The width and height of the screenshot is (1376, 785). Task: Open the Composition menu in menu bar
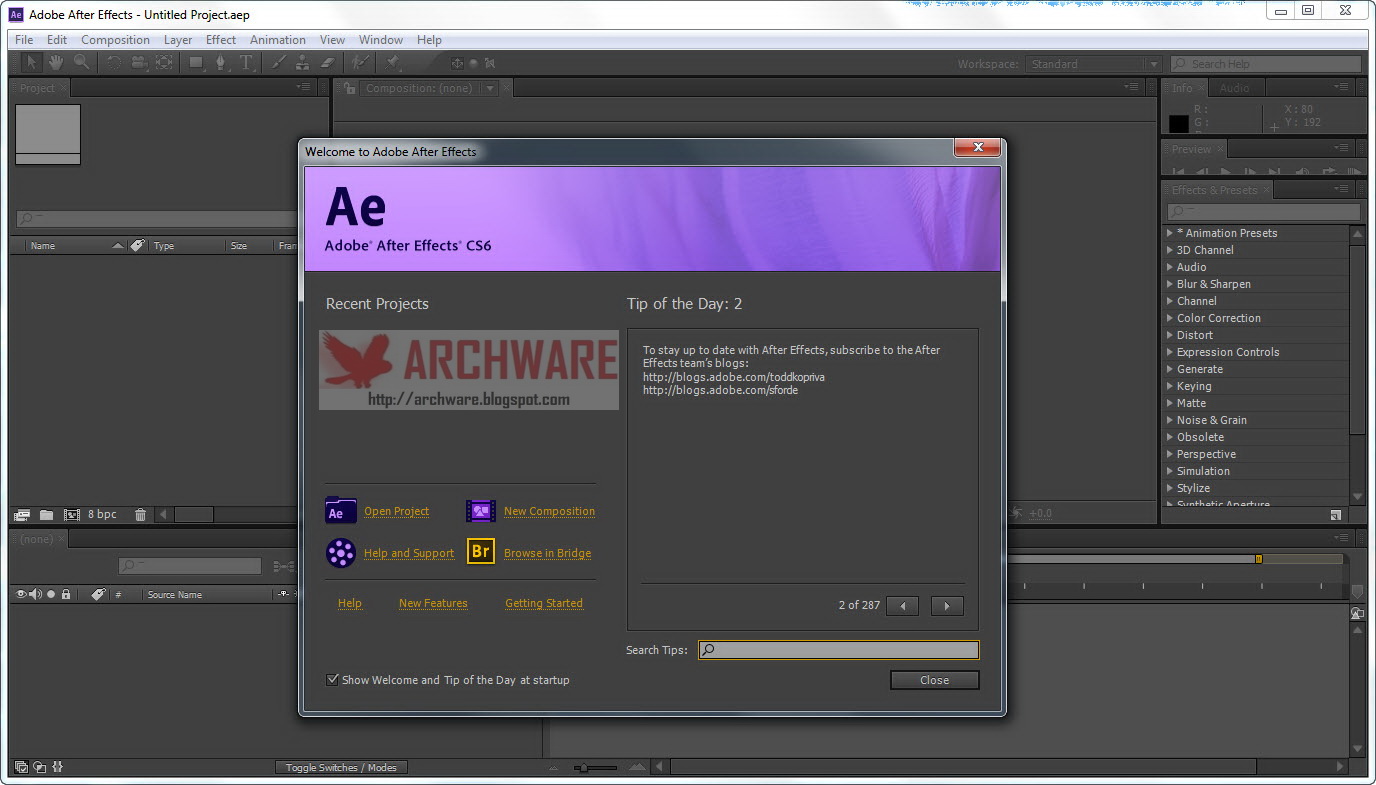tap(115, 40)
